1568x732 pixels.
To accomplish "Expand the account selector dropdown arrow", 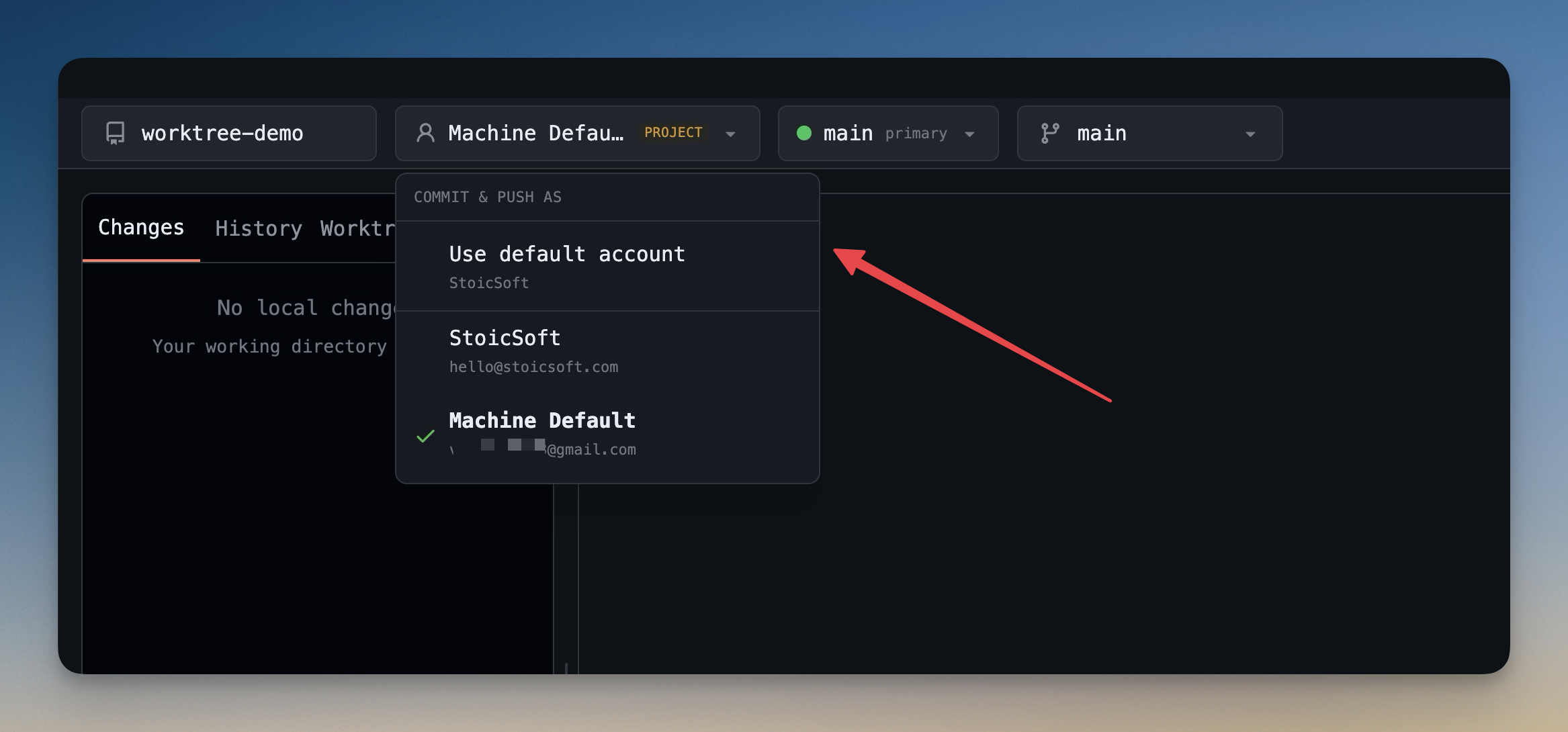I will point(730,134).
